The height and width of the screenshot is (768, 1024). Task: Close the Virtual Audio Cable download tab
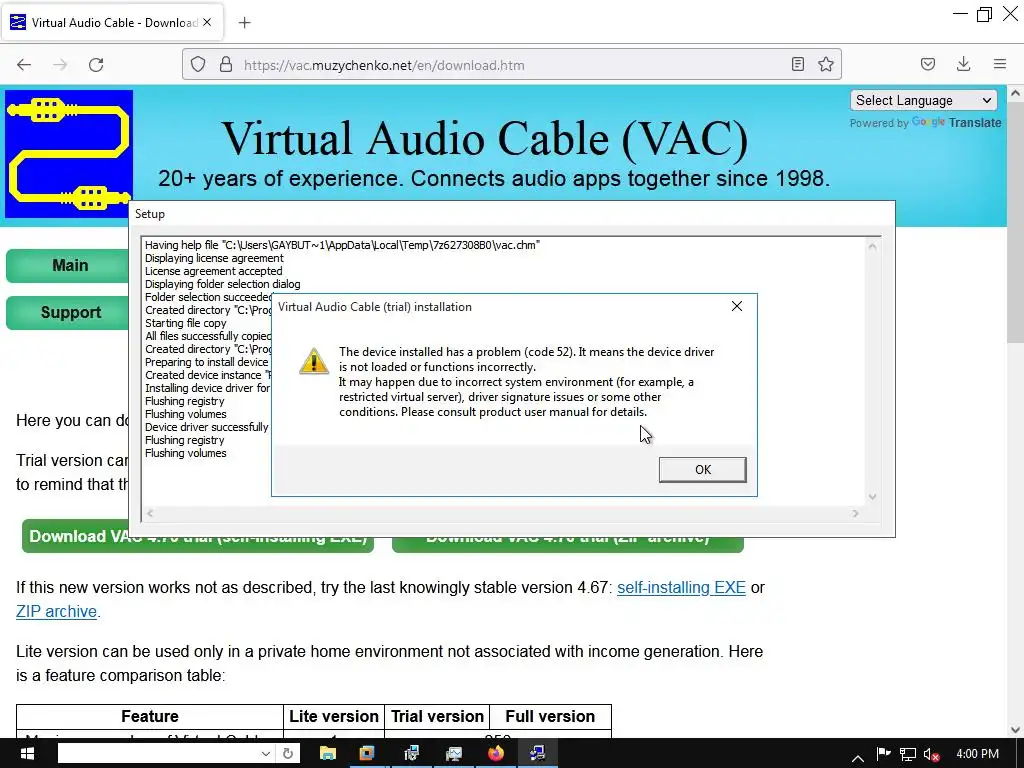pos(207,22)
